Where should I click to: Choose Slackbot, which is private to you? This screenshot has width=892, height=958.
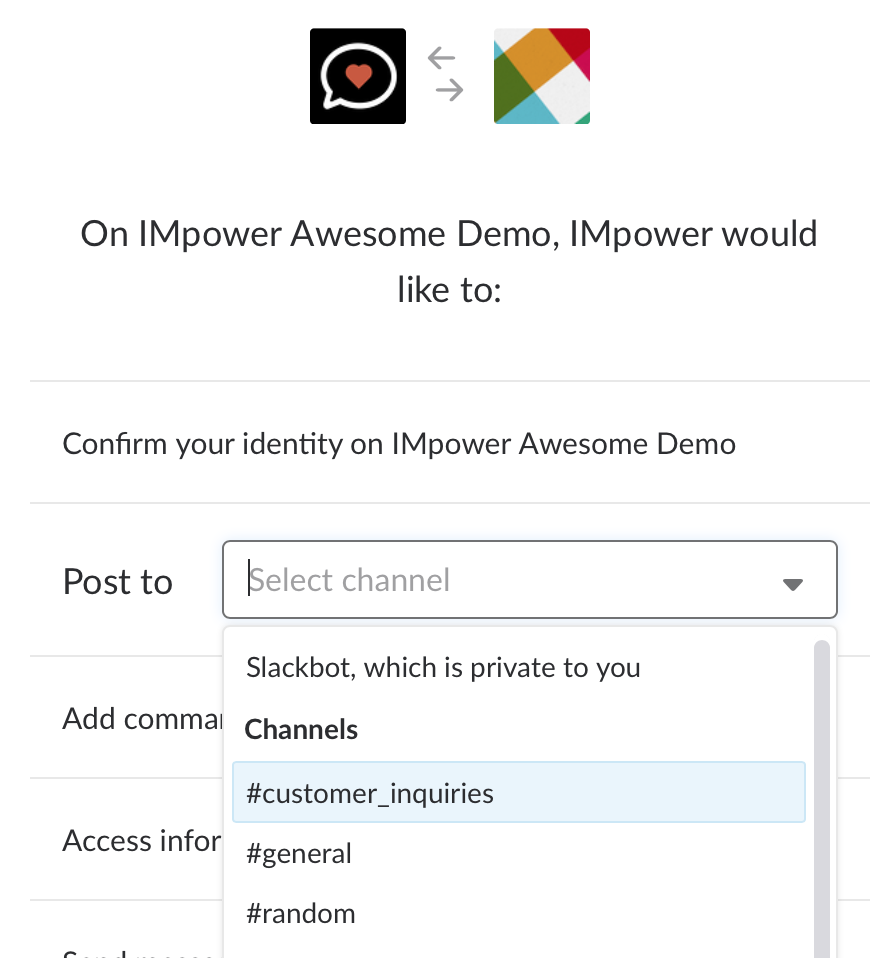click(x=443, y=667)
